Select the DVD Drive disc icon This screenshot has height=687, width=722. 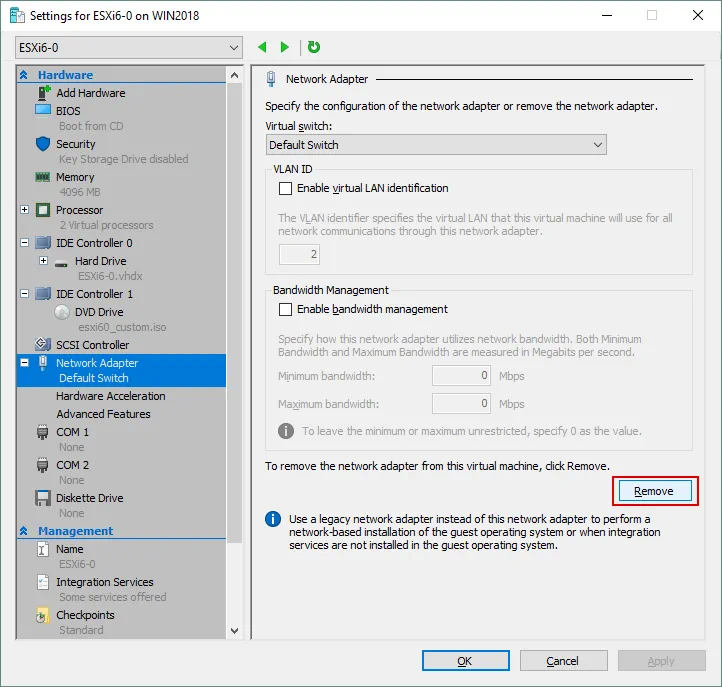tap(62, 312)
